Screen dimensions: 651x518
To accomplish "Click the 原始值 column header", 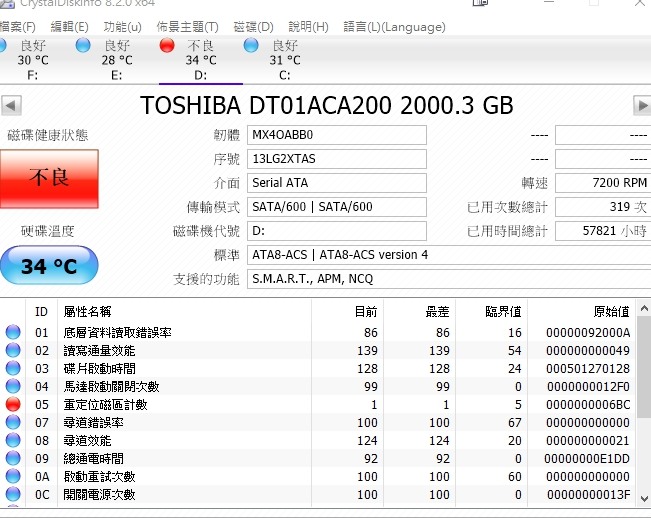I will click(x=581, y=312).
